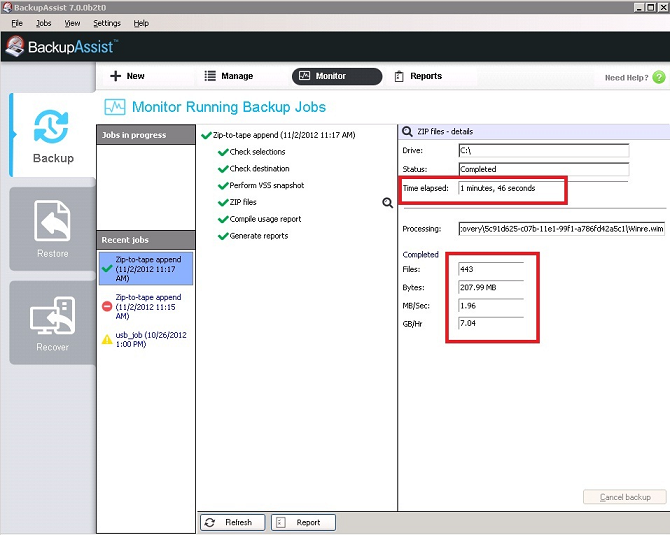
Task: Click the Bytes field showing 207.99 MB
Action: (491, 287)
